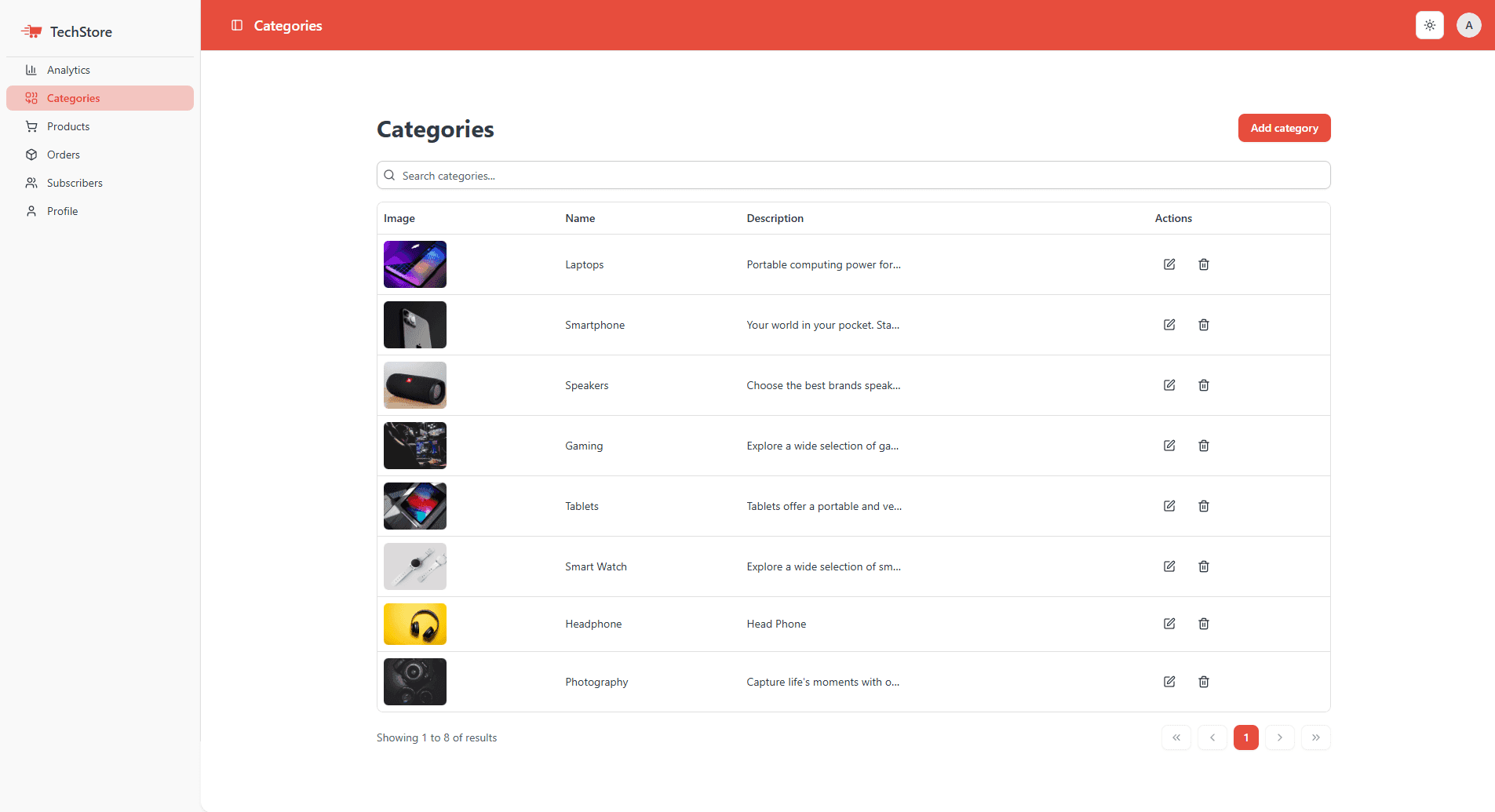Edit the Headphone category
The height and width of the screenshot is (812, 1495).
point(1169,624)
